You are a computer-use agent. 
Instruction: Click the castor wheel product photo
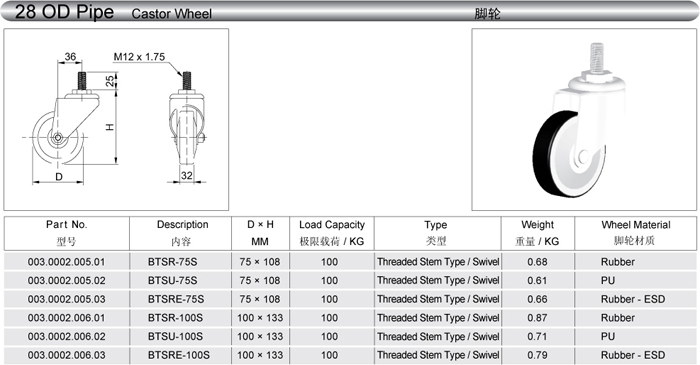584,120
